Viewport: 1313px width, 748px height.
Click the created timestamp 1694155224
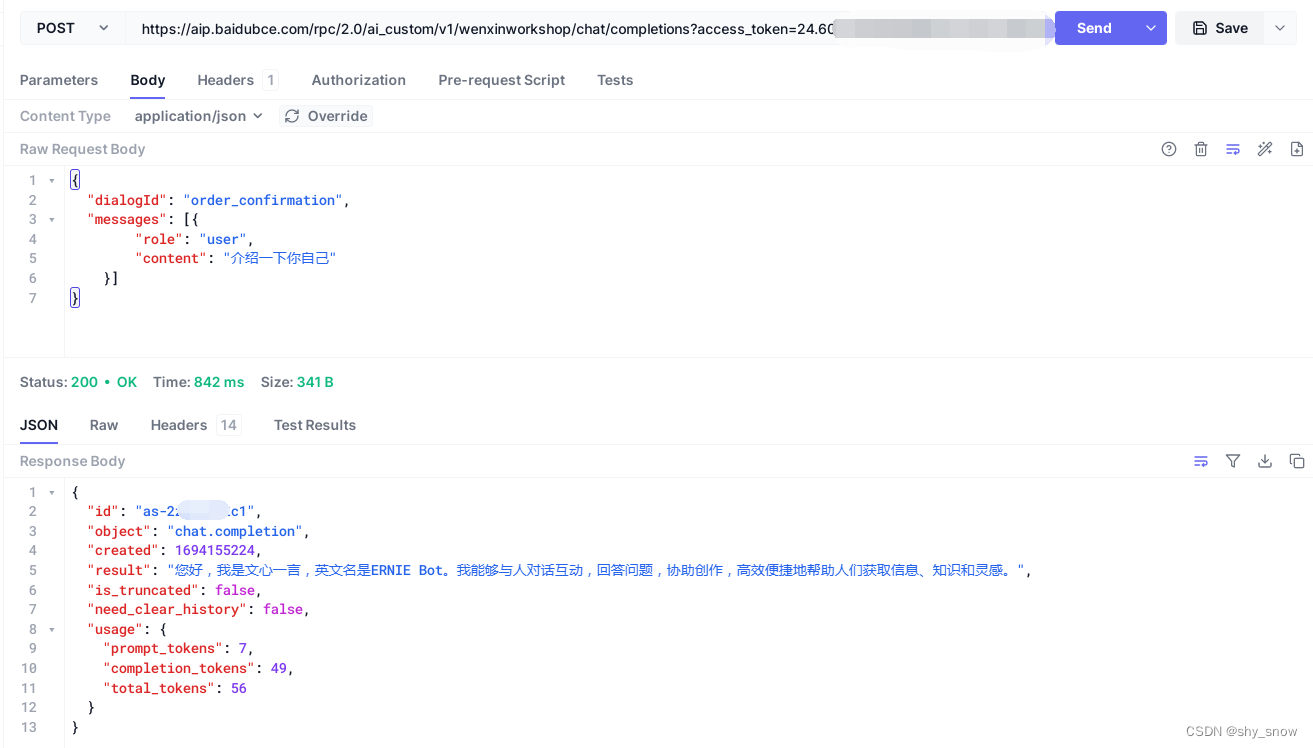(215, 550)
